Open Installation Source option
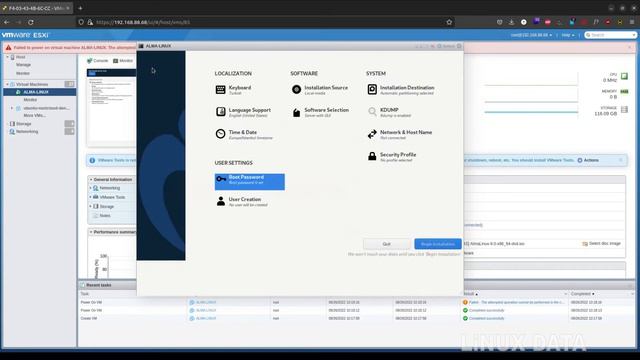Screen dimensions: 640x360 (x=320, y=90)
